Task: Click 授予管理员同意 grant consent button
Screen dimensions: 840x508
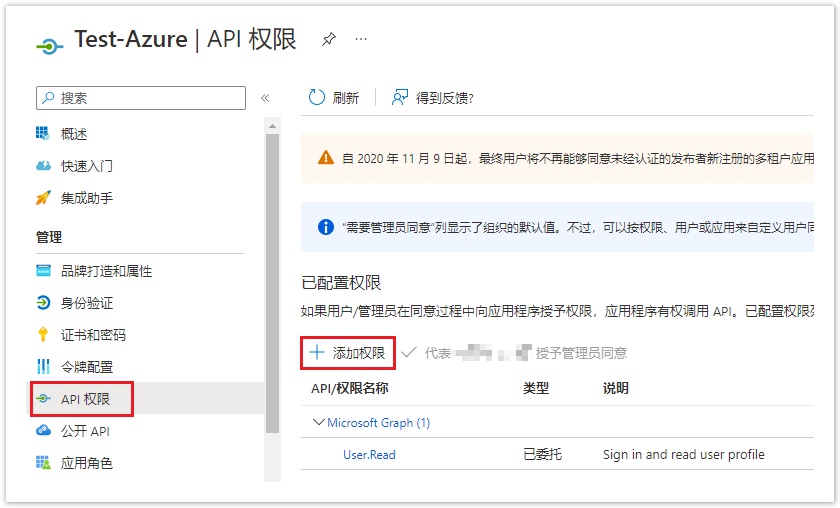Action: point(581,353)
